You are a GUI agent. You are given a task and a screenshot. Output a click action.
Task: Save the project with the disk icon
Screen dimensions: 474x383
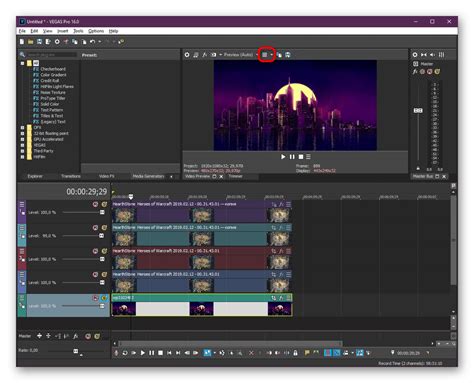(x=39, y=42)
